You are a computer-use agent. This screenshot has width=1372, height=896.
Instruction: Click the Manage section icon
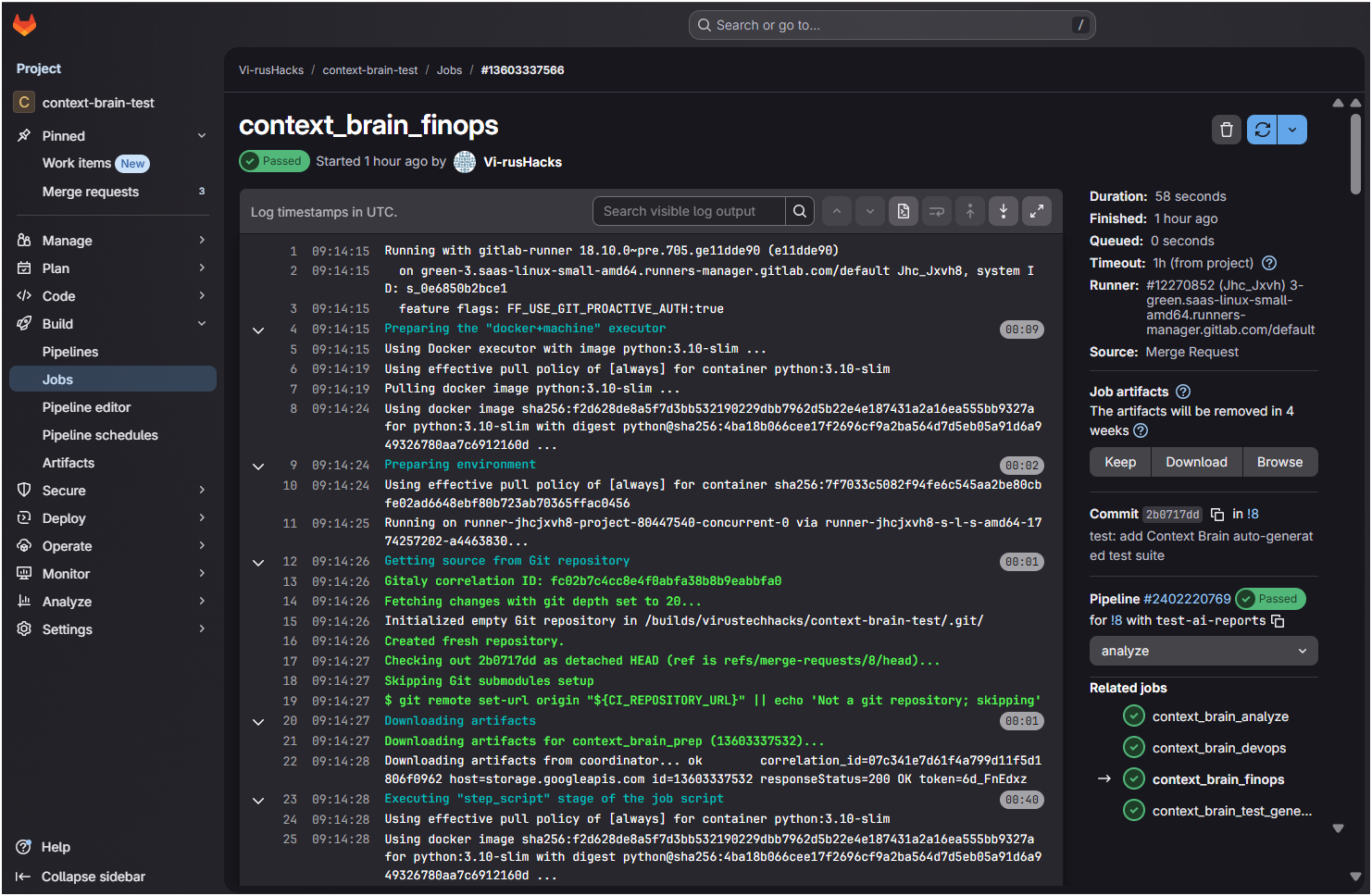pyautogui.click(x=24, y=241)
